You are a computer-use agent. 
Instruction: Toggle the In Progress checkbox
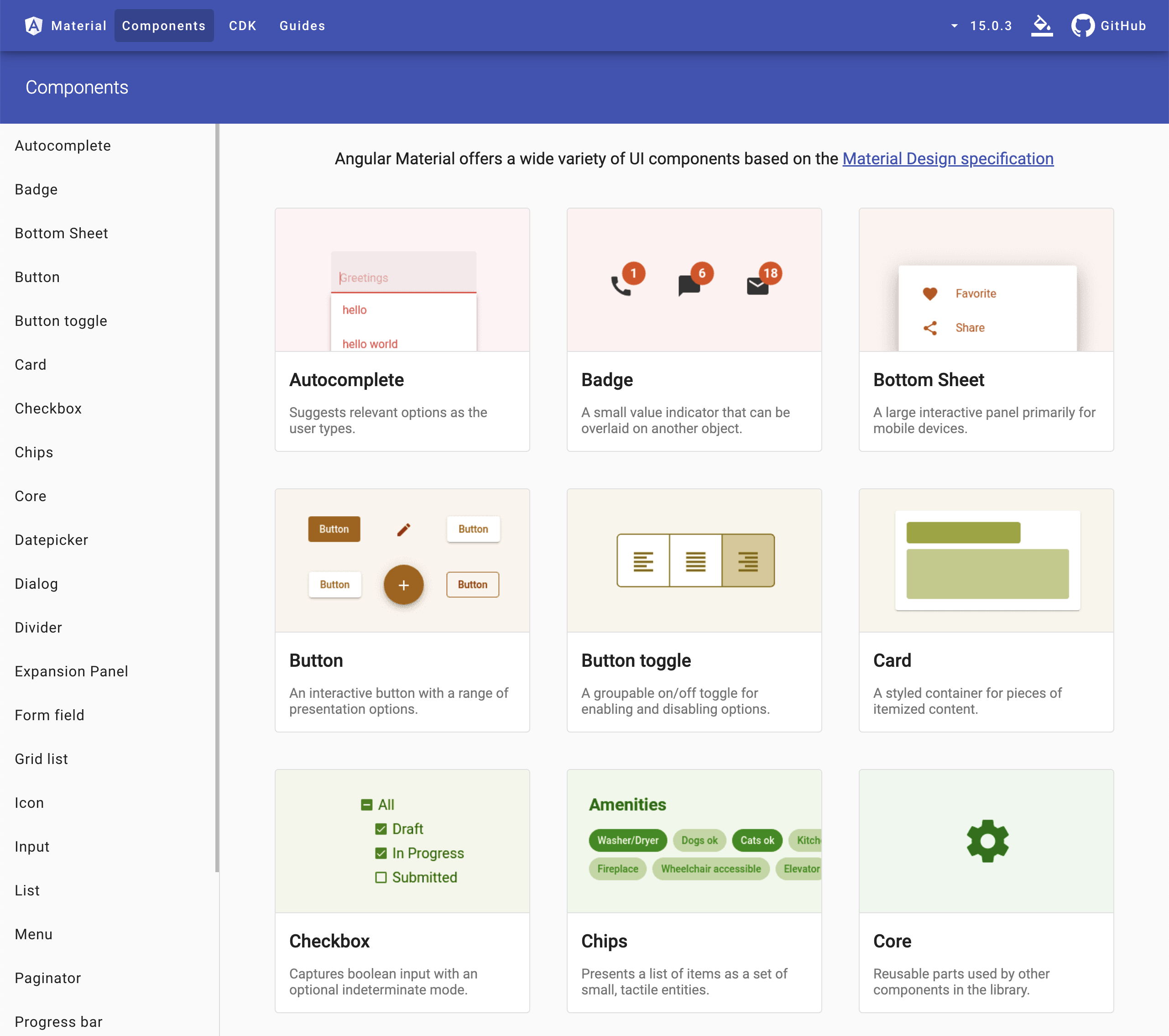pyautogui.click(x=381, y=853)
